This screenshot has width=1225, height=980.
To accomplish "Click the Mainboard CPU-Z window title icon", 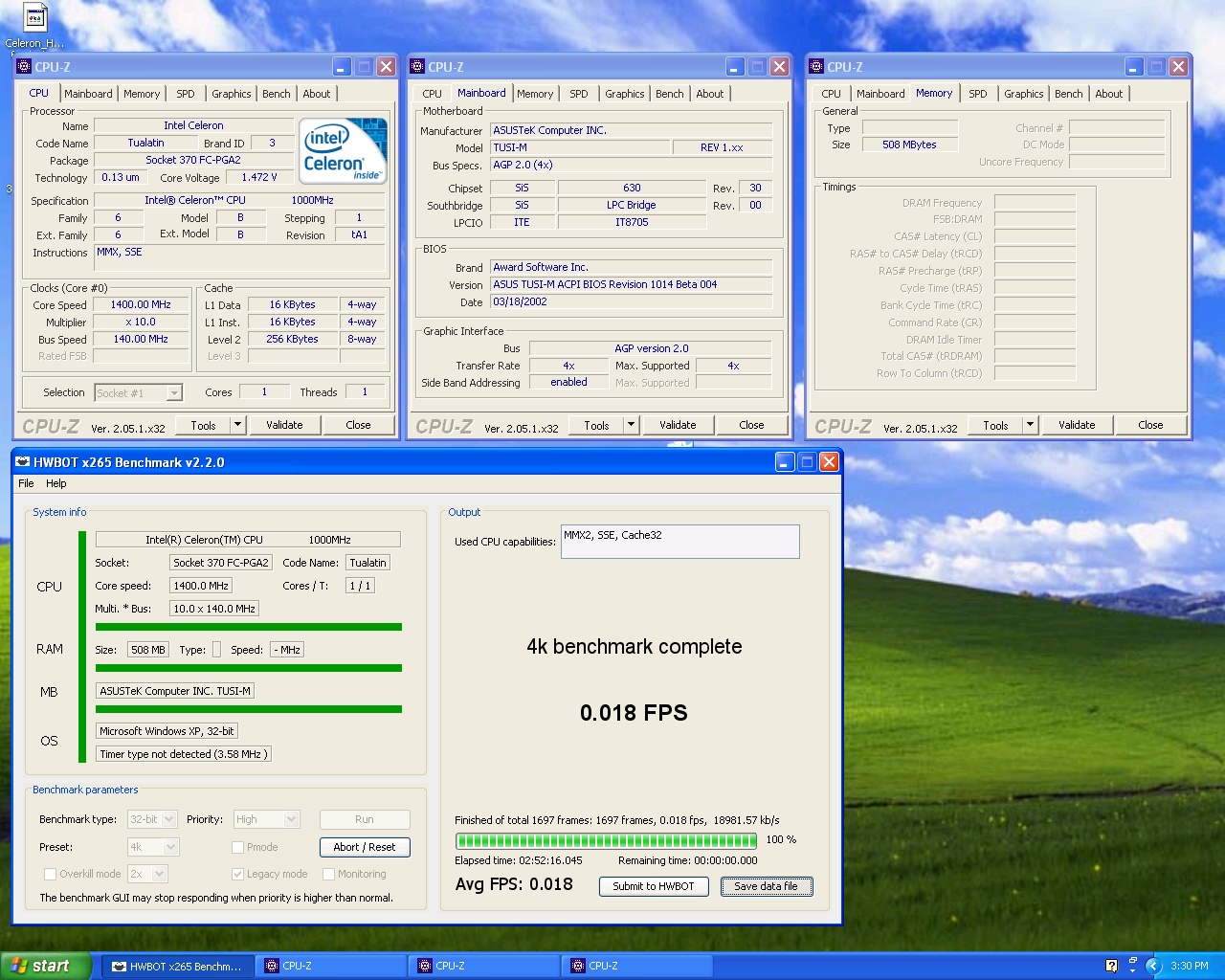I will (417, 67).
